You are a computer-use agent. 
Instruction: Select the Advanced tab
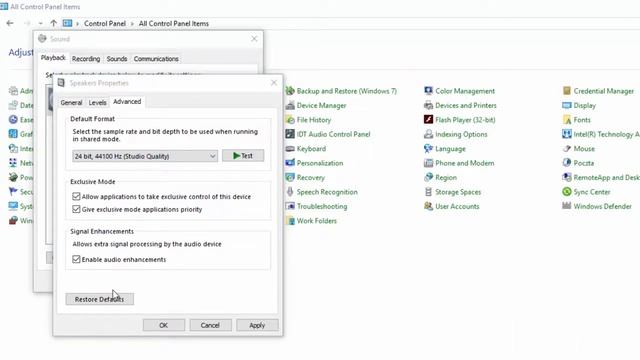[127, 102]
